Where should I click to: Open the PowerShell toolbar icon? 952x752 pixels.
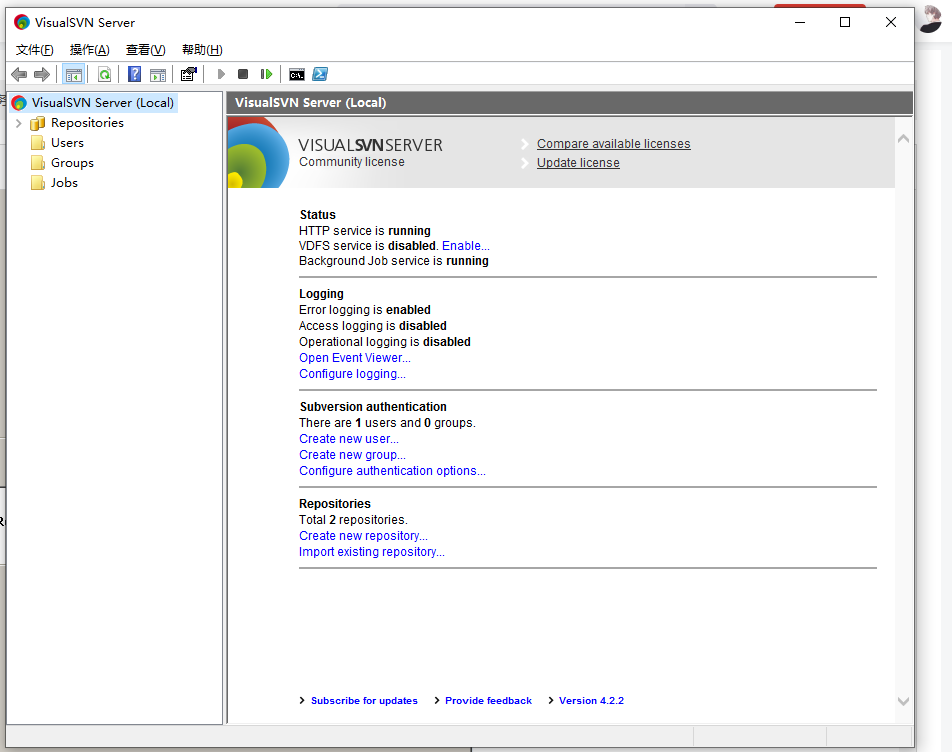(x=320, y=74)
